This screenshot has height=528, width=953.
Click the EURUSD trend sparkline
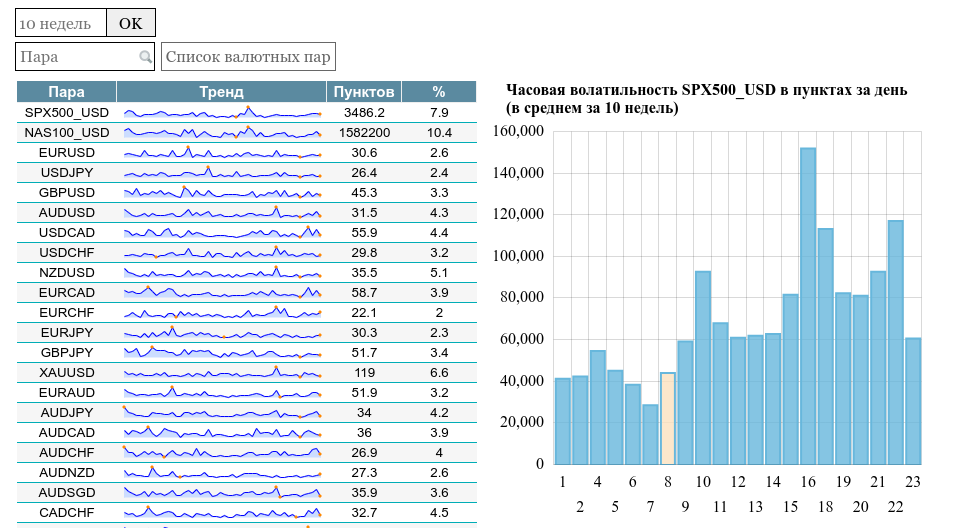pos(222,153)
